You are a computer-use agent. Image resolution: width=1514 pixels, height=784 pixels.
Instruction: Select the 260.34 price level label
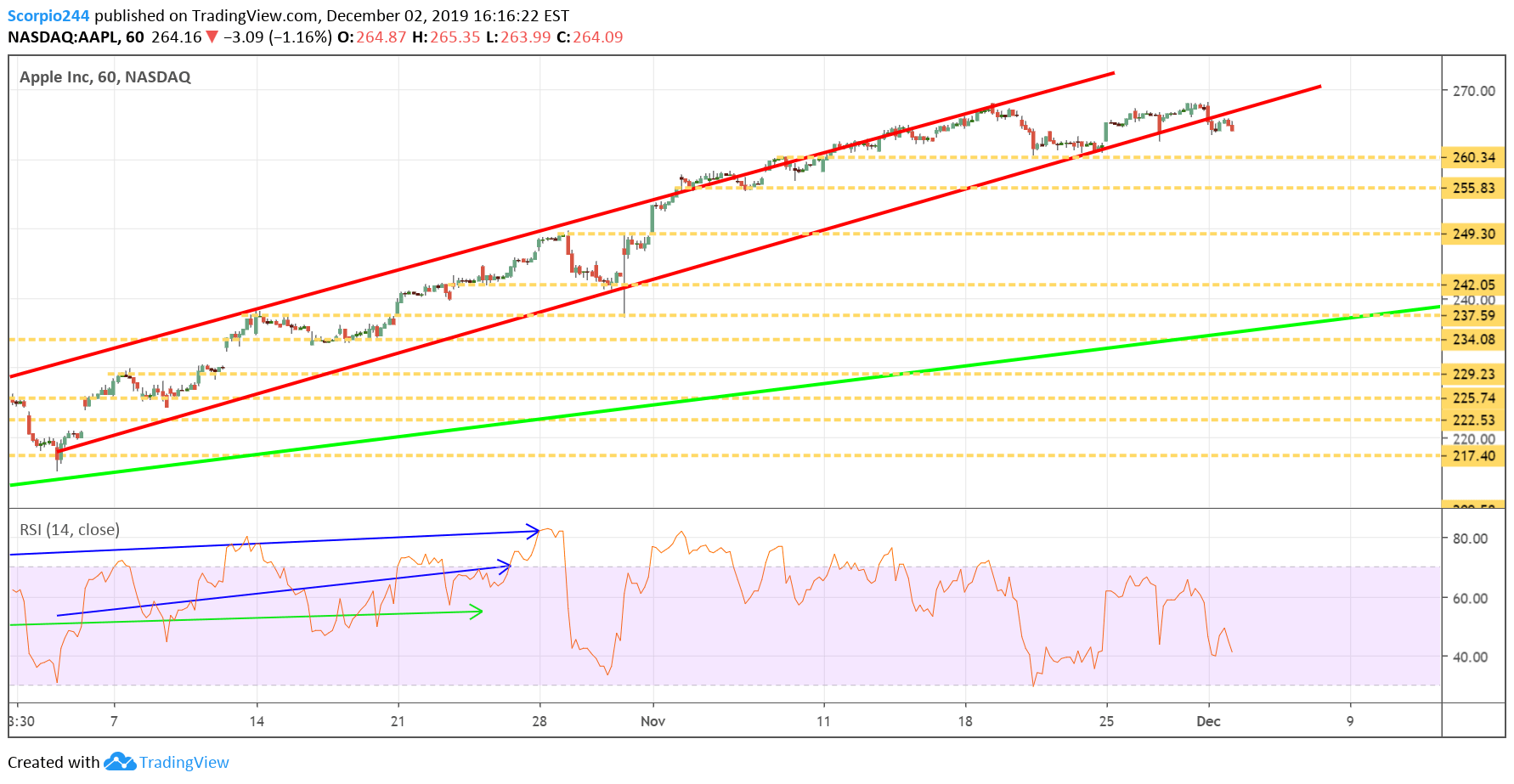(1473, 158)
